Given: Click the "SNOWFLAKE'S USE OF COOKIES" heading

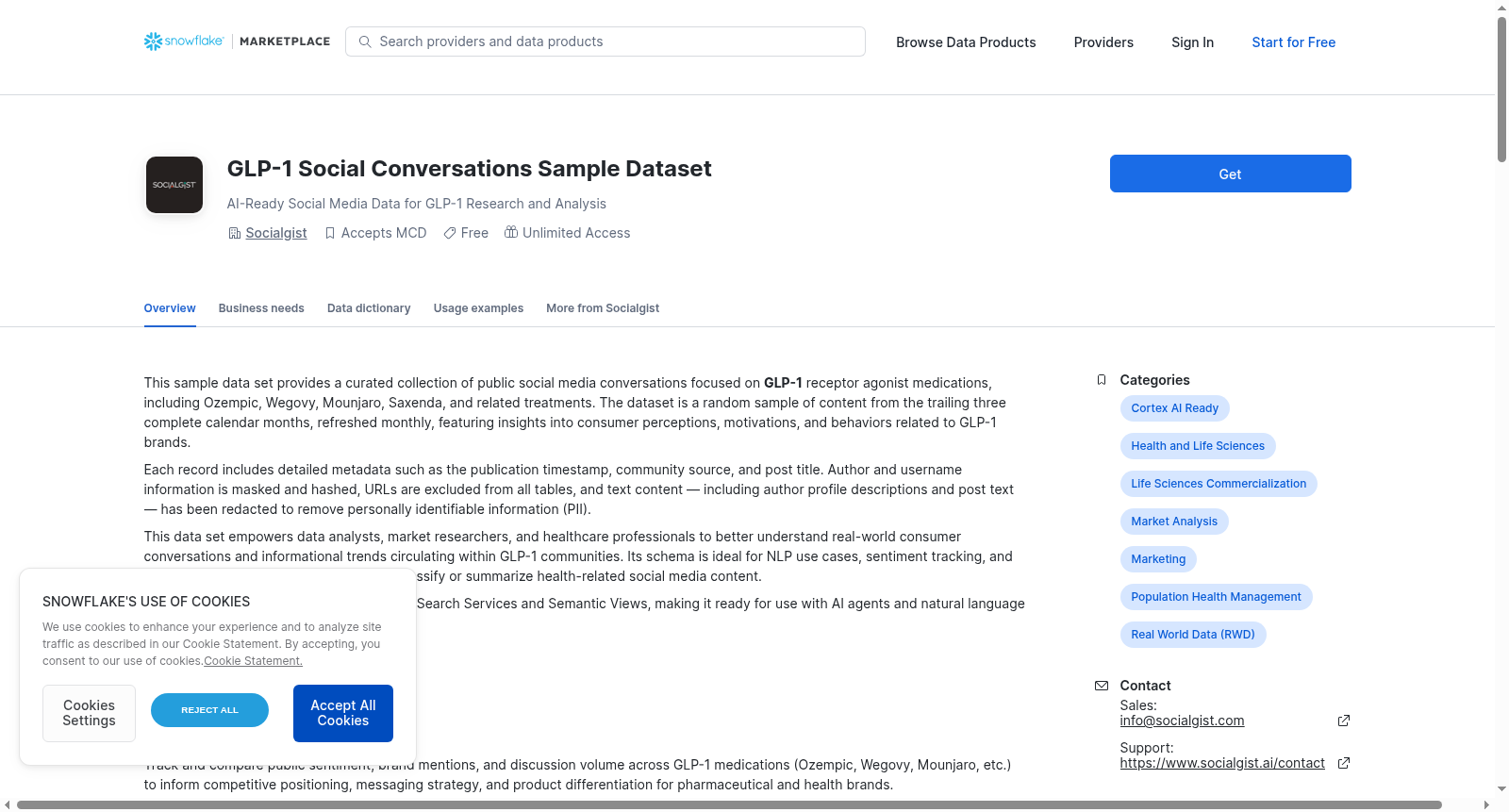Looking at the screenshot, I should 146,602.
